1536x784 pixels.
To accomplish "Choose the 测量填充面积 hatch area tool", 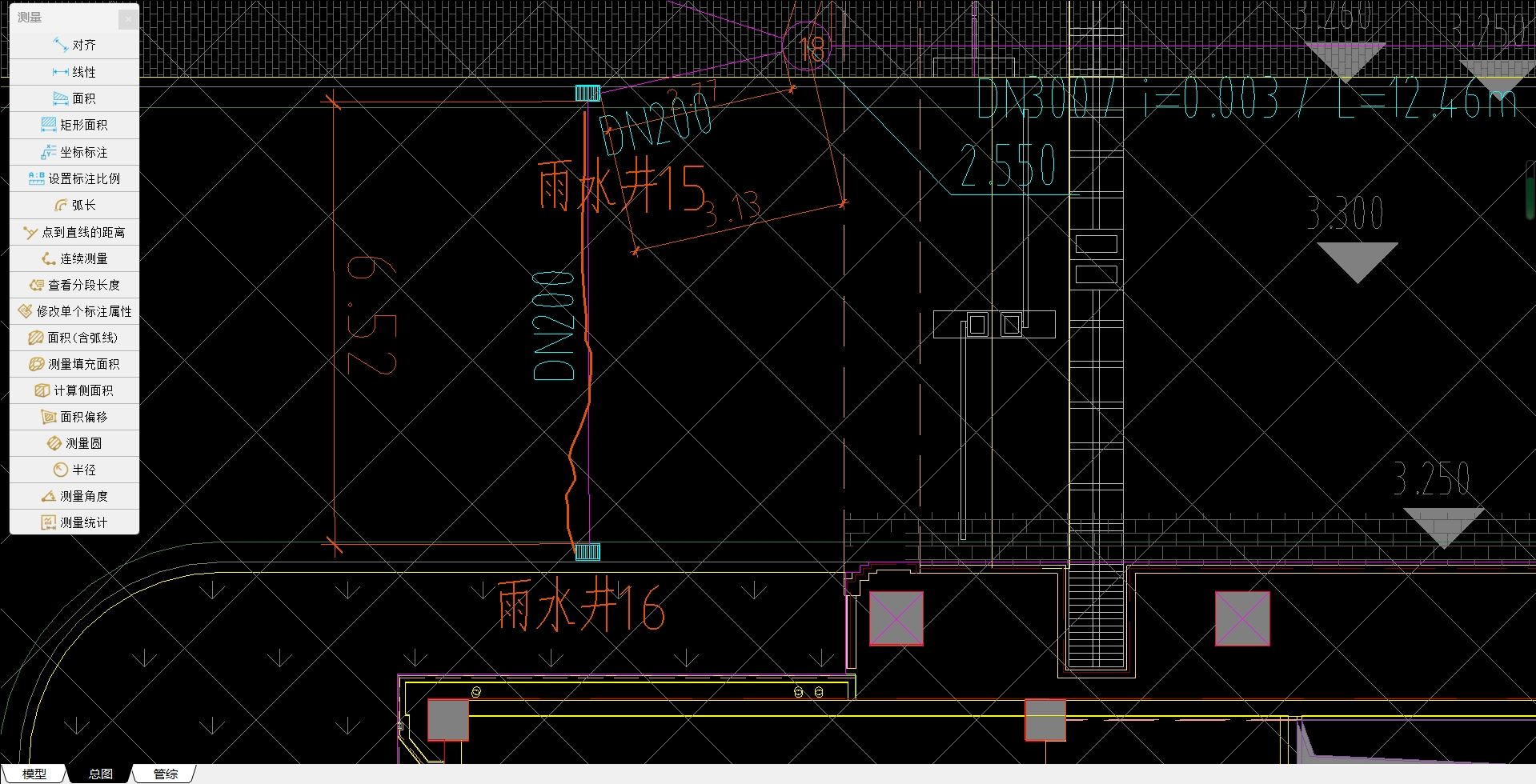I will 74,364.
